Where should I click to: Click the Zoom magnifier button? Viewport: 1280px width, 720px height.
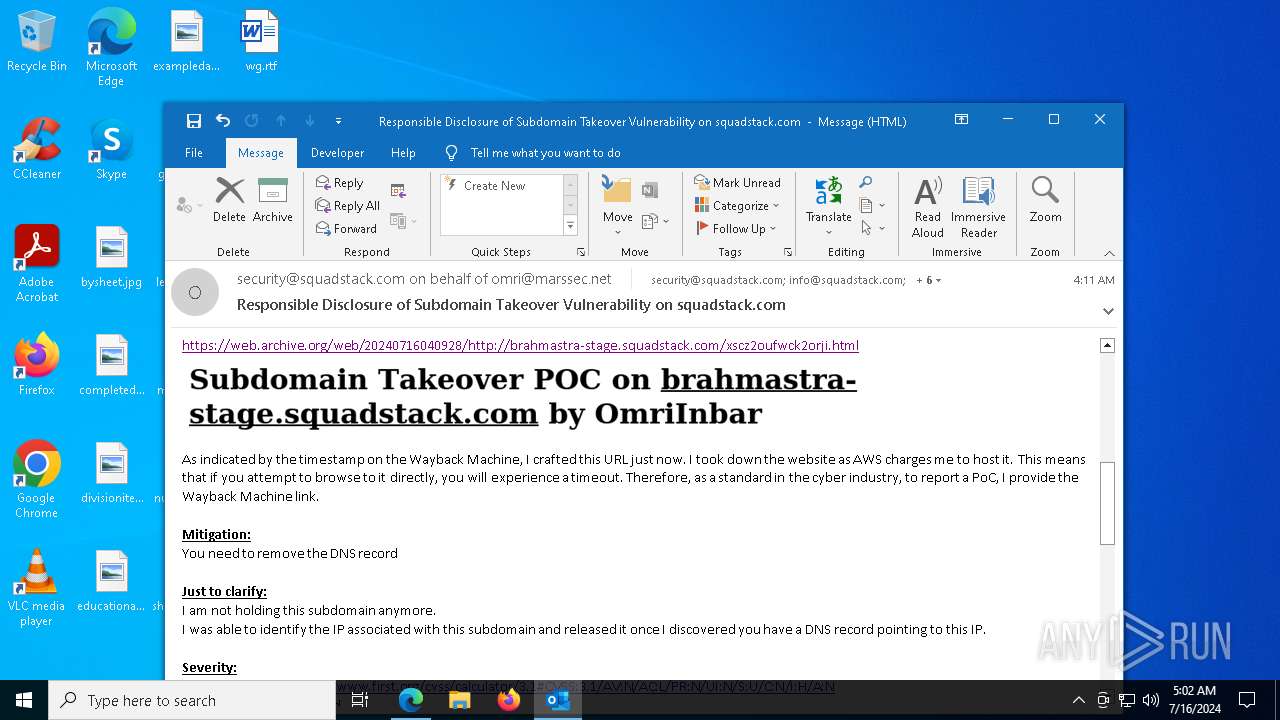click(x=1045, y=199)
